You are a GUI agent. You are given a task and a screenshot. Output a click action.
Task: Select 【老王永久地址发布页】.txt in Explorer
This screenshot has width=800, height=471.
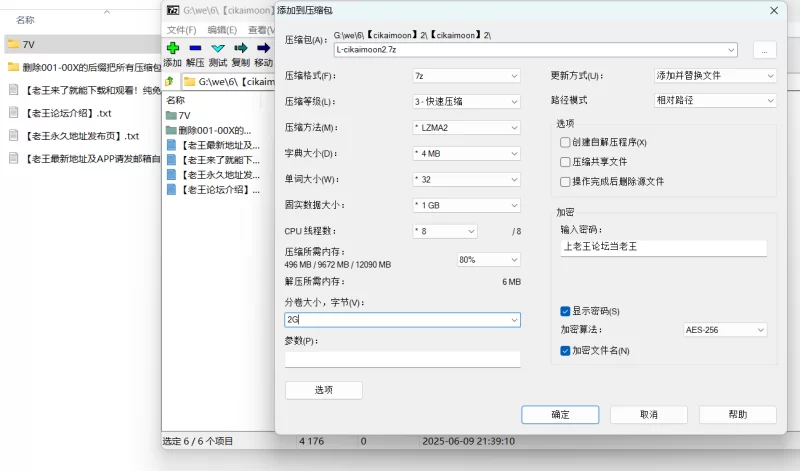coord(74,136)
